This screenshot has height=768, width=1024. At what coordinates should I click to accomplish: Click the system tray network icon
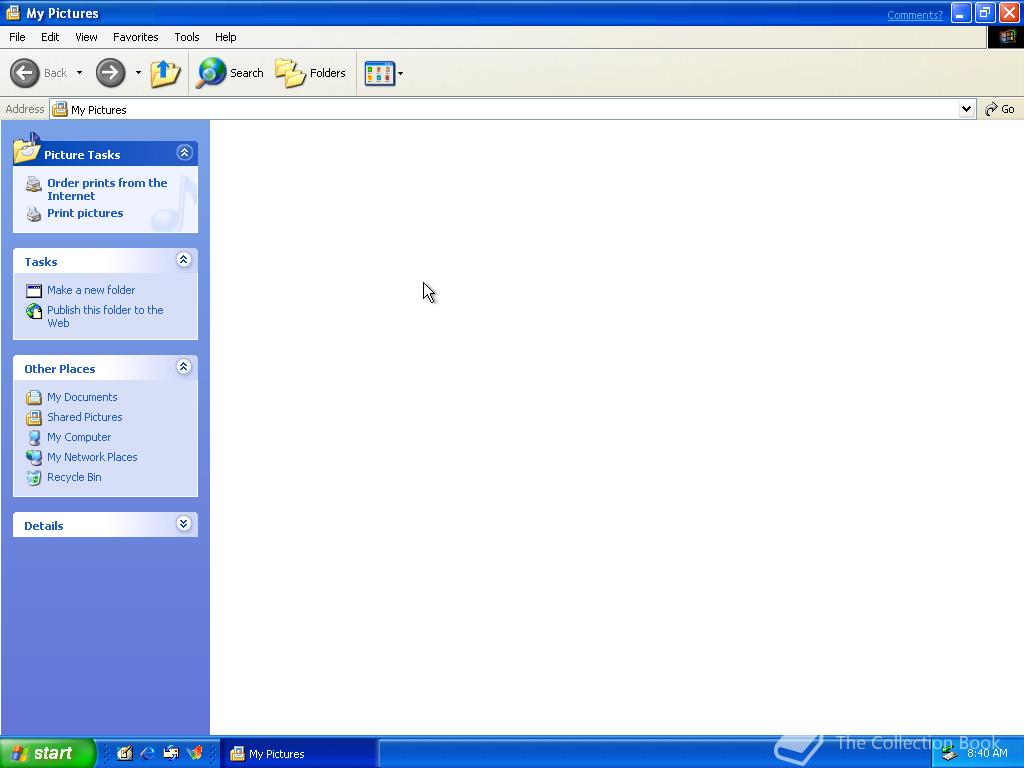950,754
